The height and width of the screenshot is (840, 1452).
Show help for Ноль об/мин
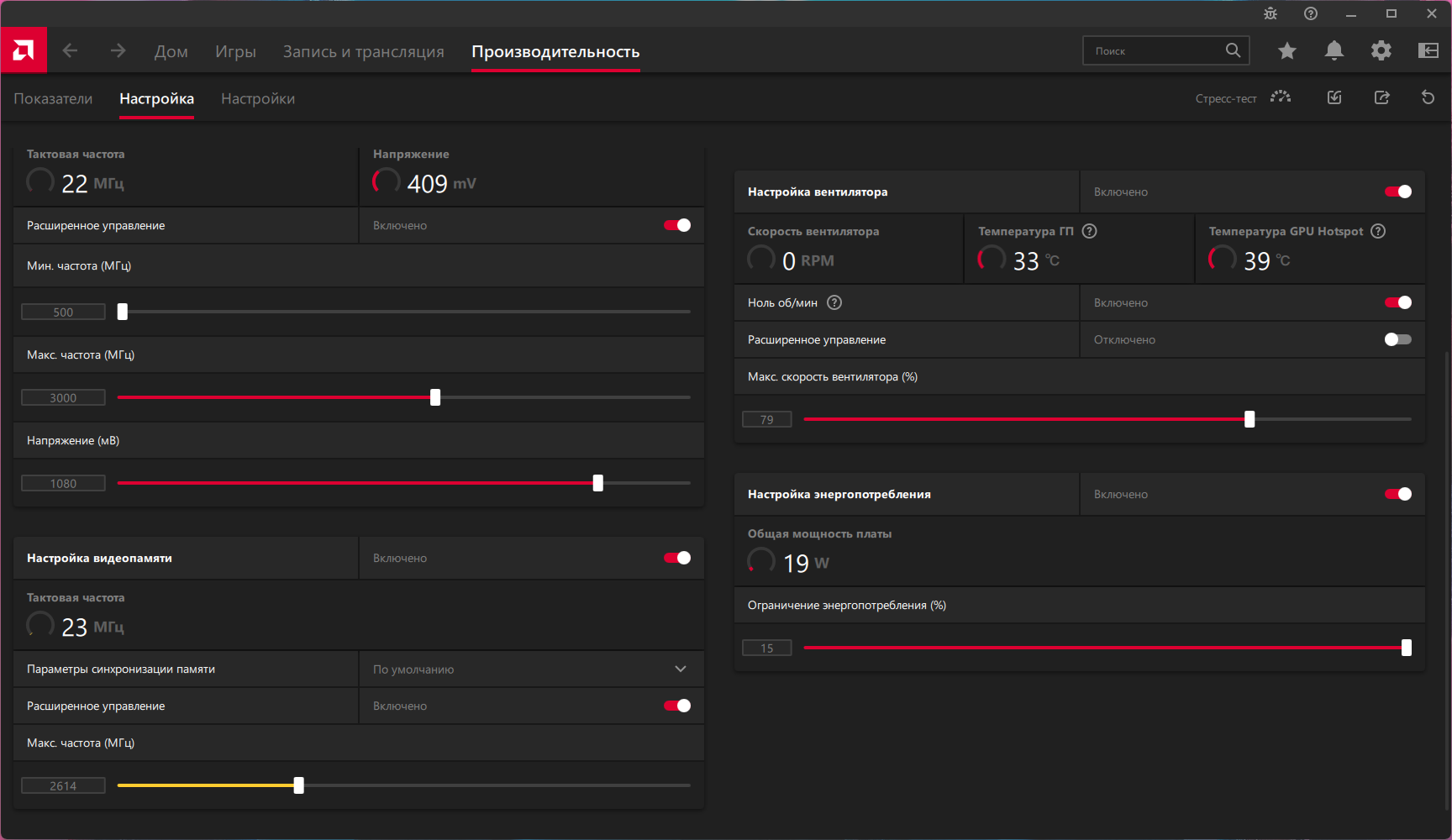[x=834, y=302]
